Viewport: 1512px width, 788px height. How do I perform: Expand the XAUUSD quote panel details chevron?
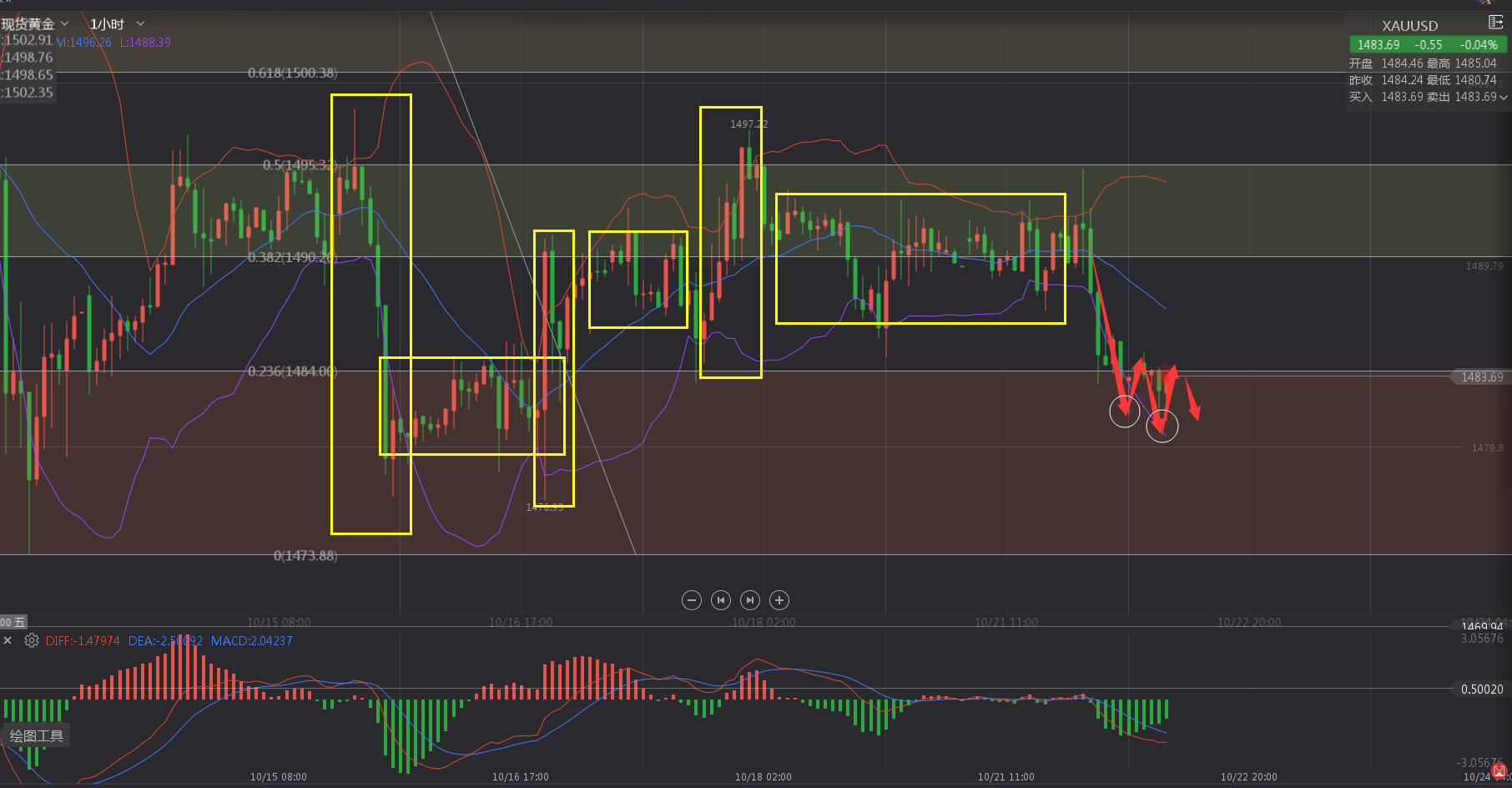(1504, 98)
